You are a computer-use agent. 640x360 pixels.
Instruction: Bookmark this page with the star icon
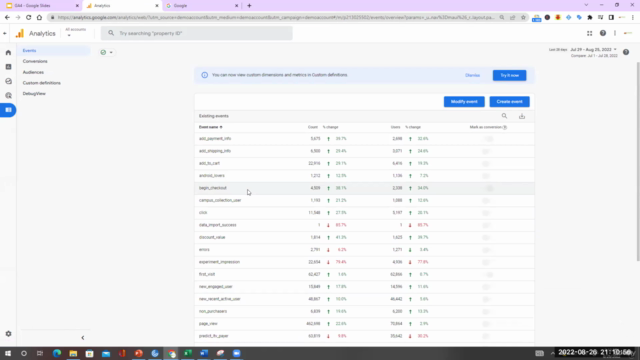[523, 18]
